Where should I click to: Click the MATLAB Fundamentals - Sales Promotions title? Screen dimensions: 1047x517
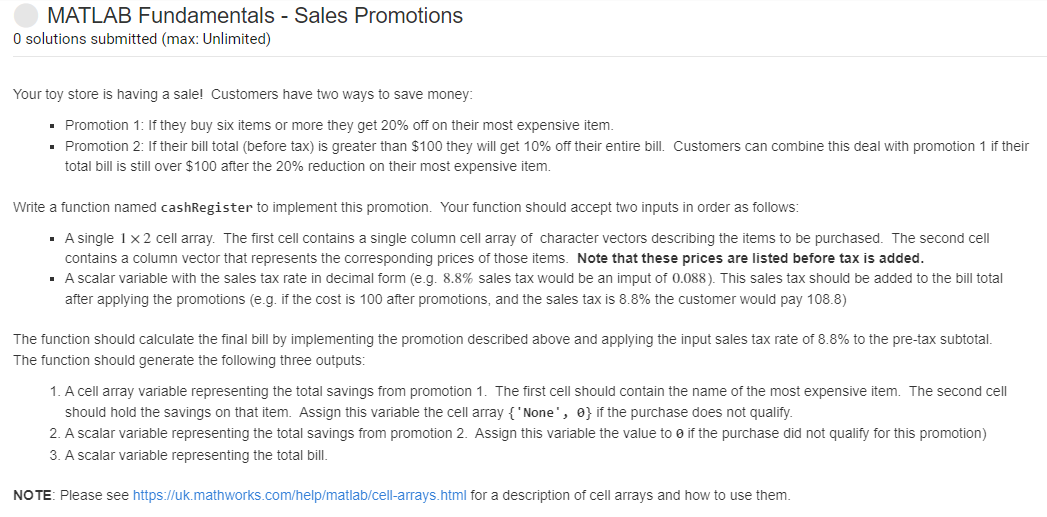(255, 15)
